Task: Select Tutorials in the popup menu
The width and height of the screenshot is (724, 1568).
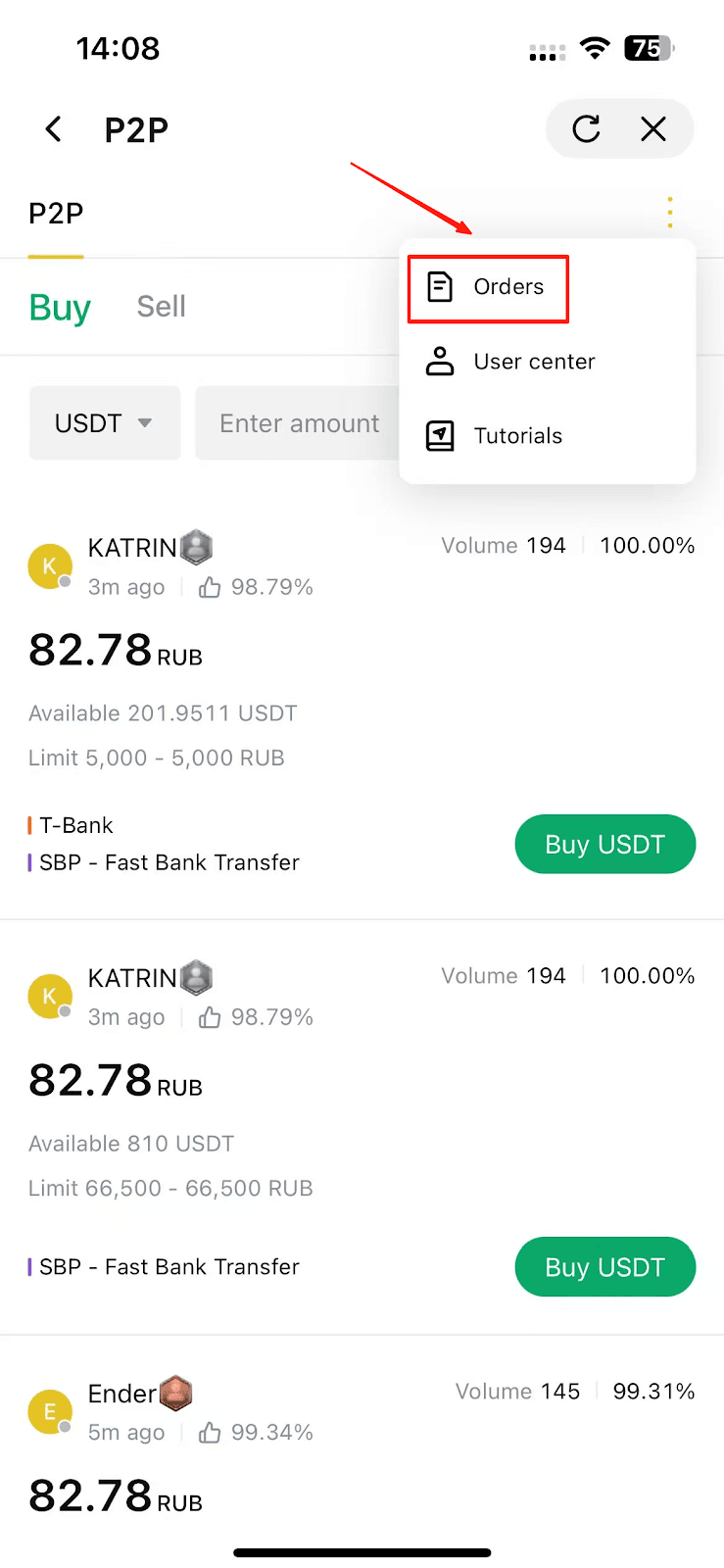Action: point(517,436)
